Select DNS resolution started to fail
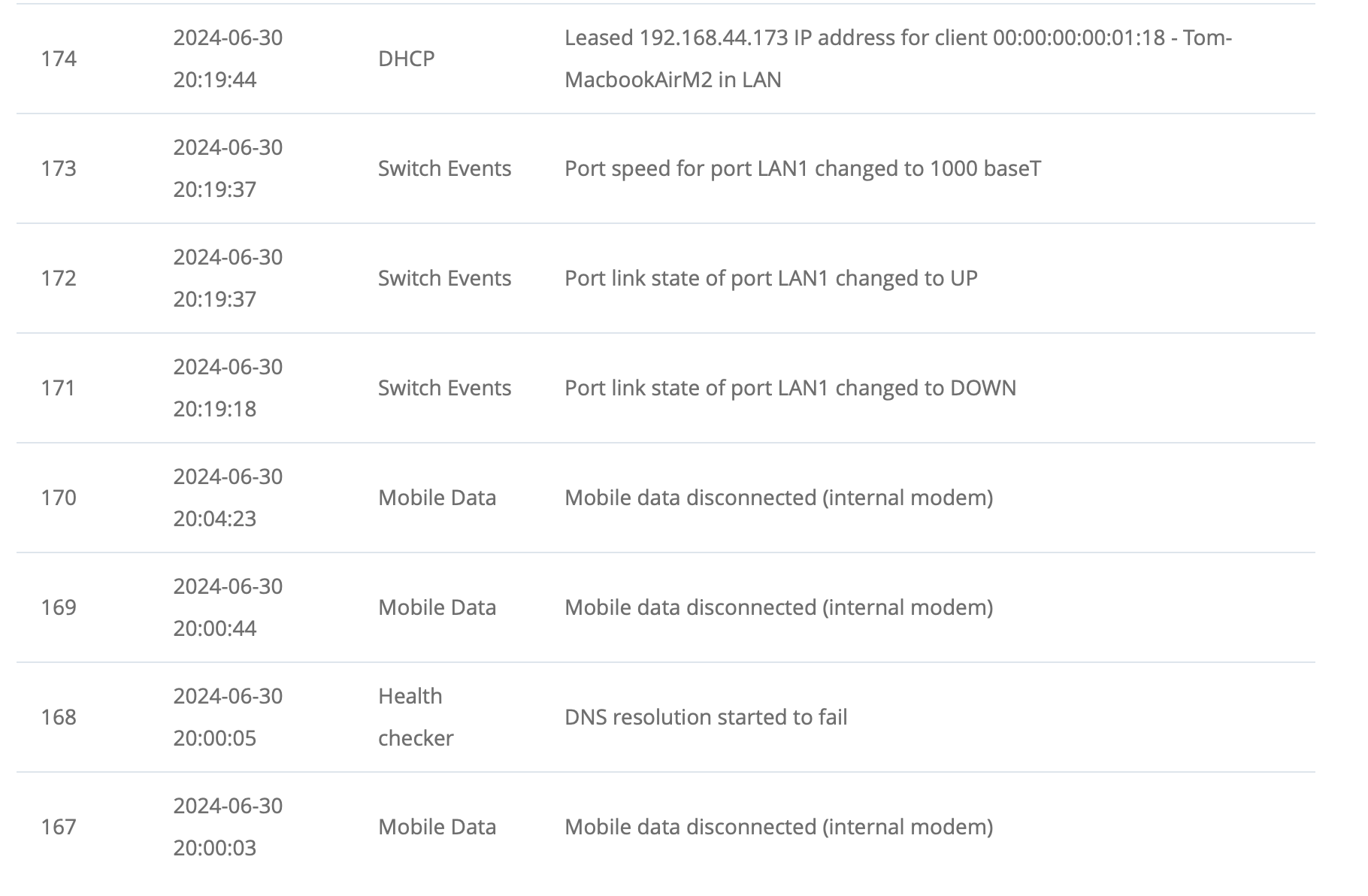 [706, 717]
